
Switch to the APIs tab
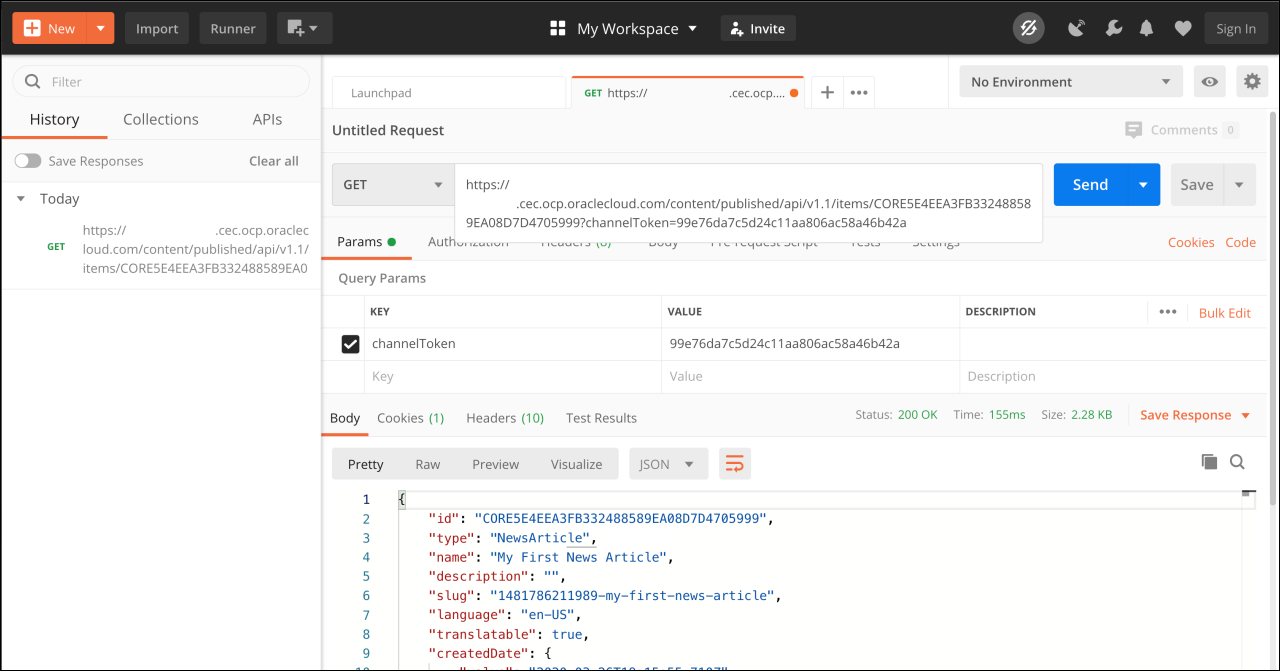pos(267,119)
